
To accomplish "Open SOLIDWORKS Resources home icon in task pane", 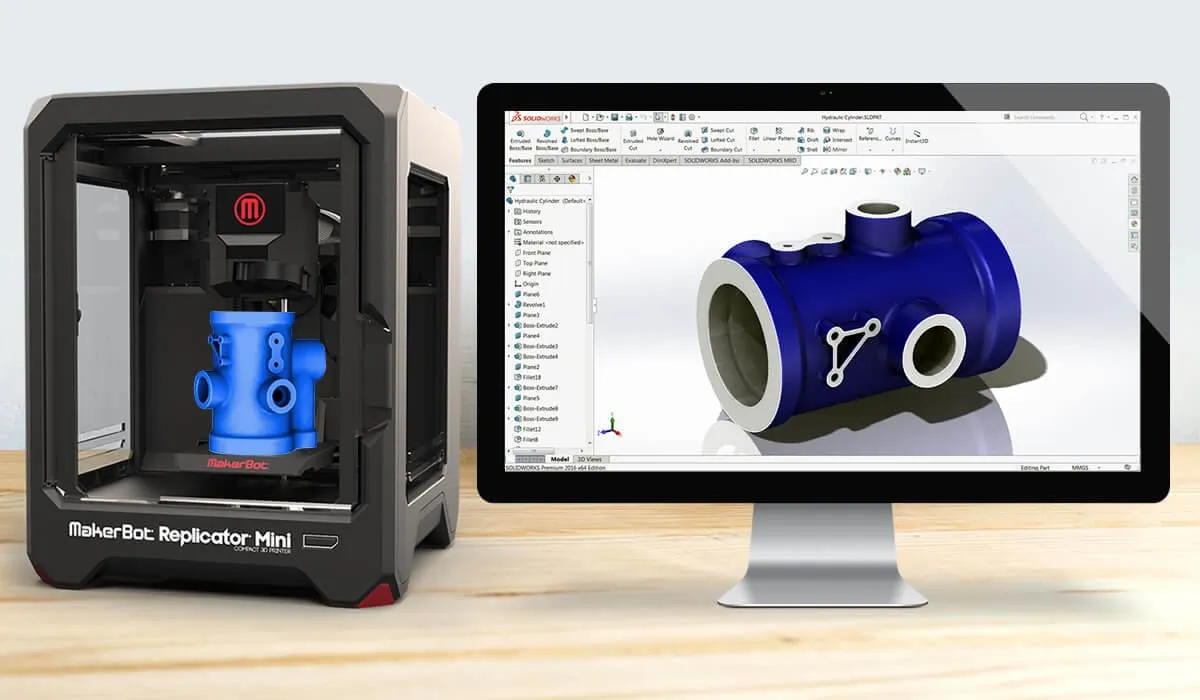I will [x=1134, y=179].
